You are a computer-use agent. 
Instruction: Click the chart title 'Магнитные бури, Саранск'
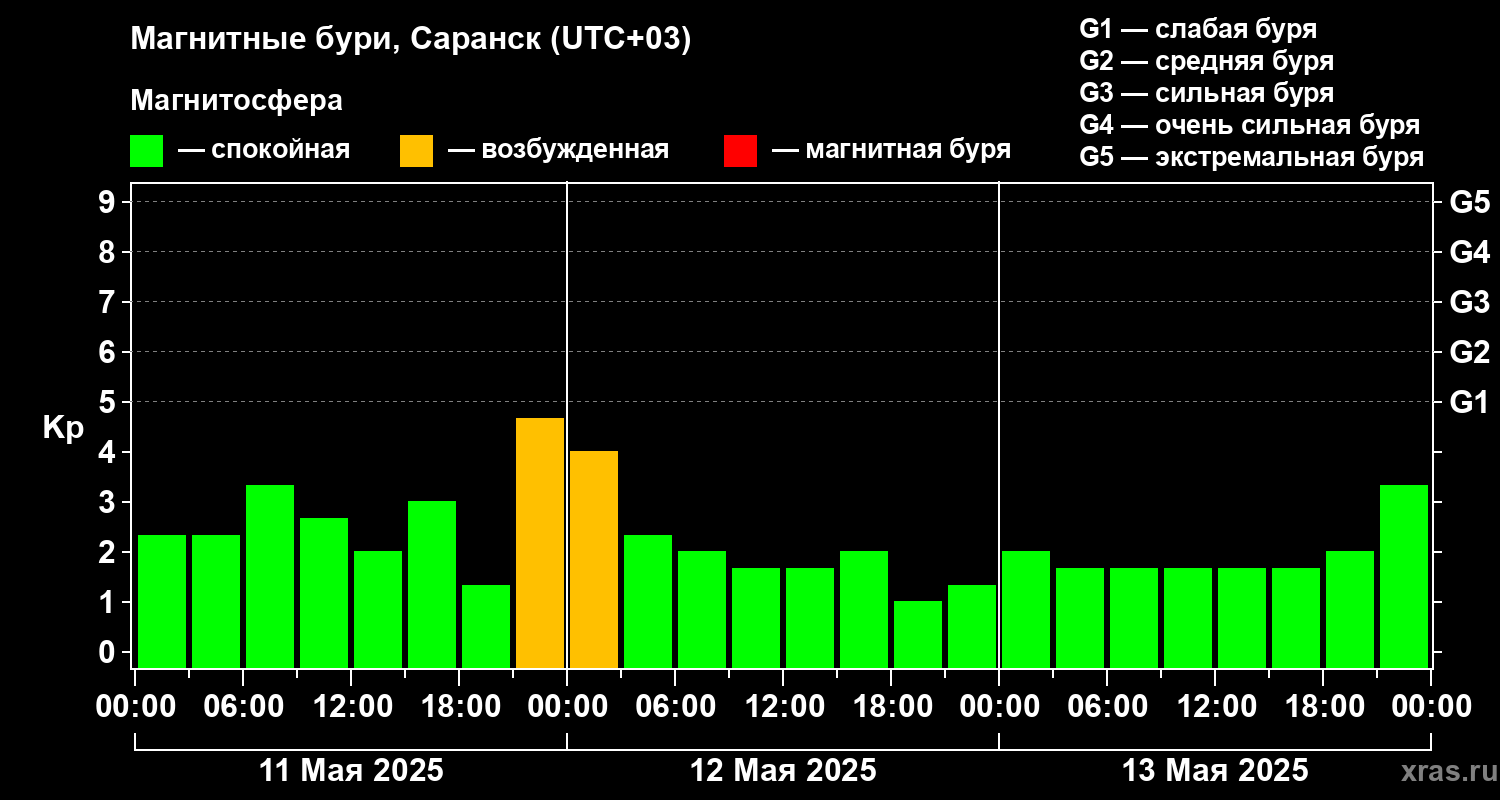click(x=410, y=40)
